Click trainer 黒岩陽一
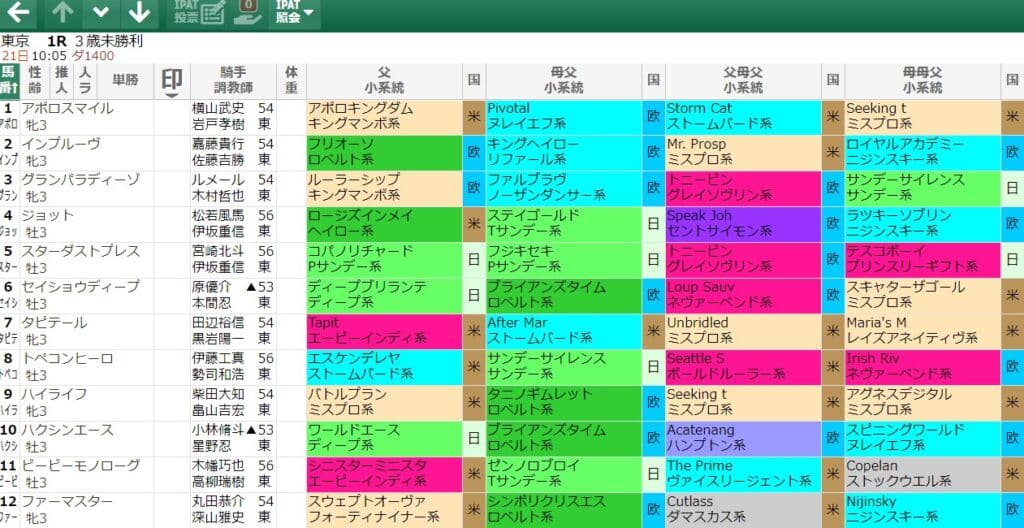Screen dimensions: 1024x528 click(218, 337)
